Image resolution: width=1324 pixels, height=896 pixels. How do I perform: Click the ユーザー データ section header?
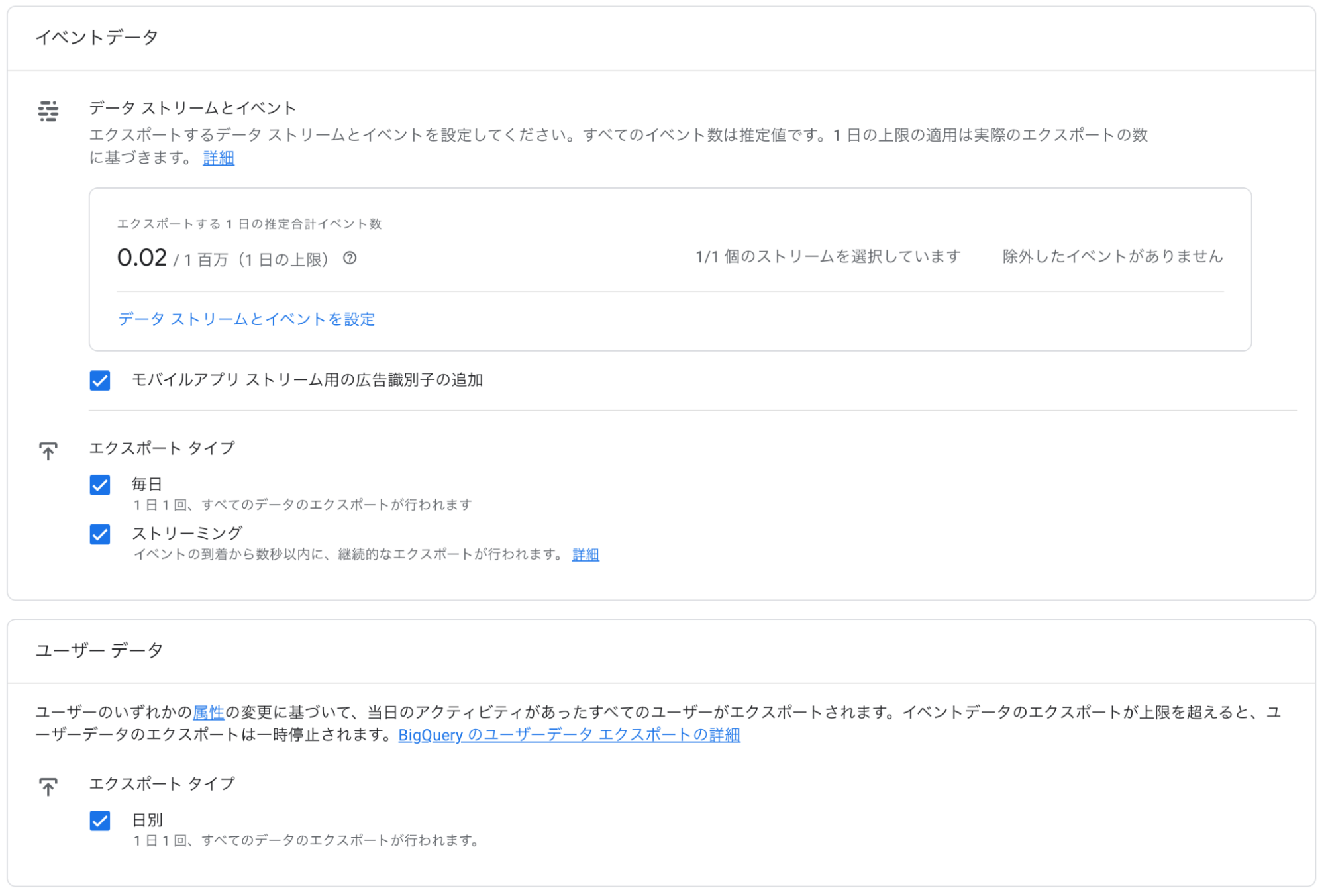point(99,650)
